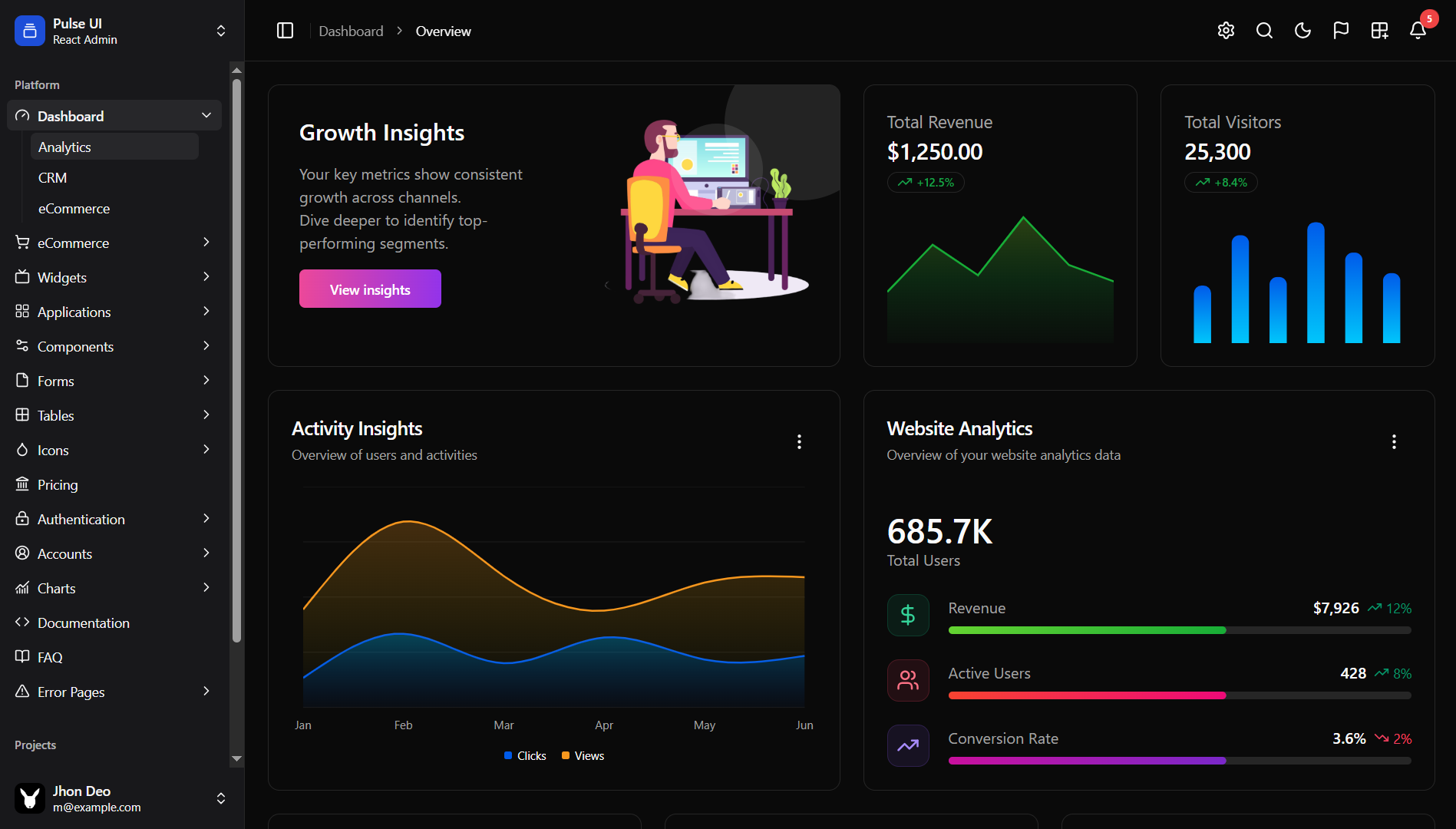This screenshot has height=829, width=1456.
Task: Click the Widgets icon in sidebar
Action: (x=22, y=276)
